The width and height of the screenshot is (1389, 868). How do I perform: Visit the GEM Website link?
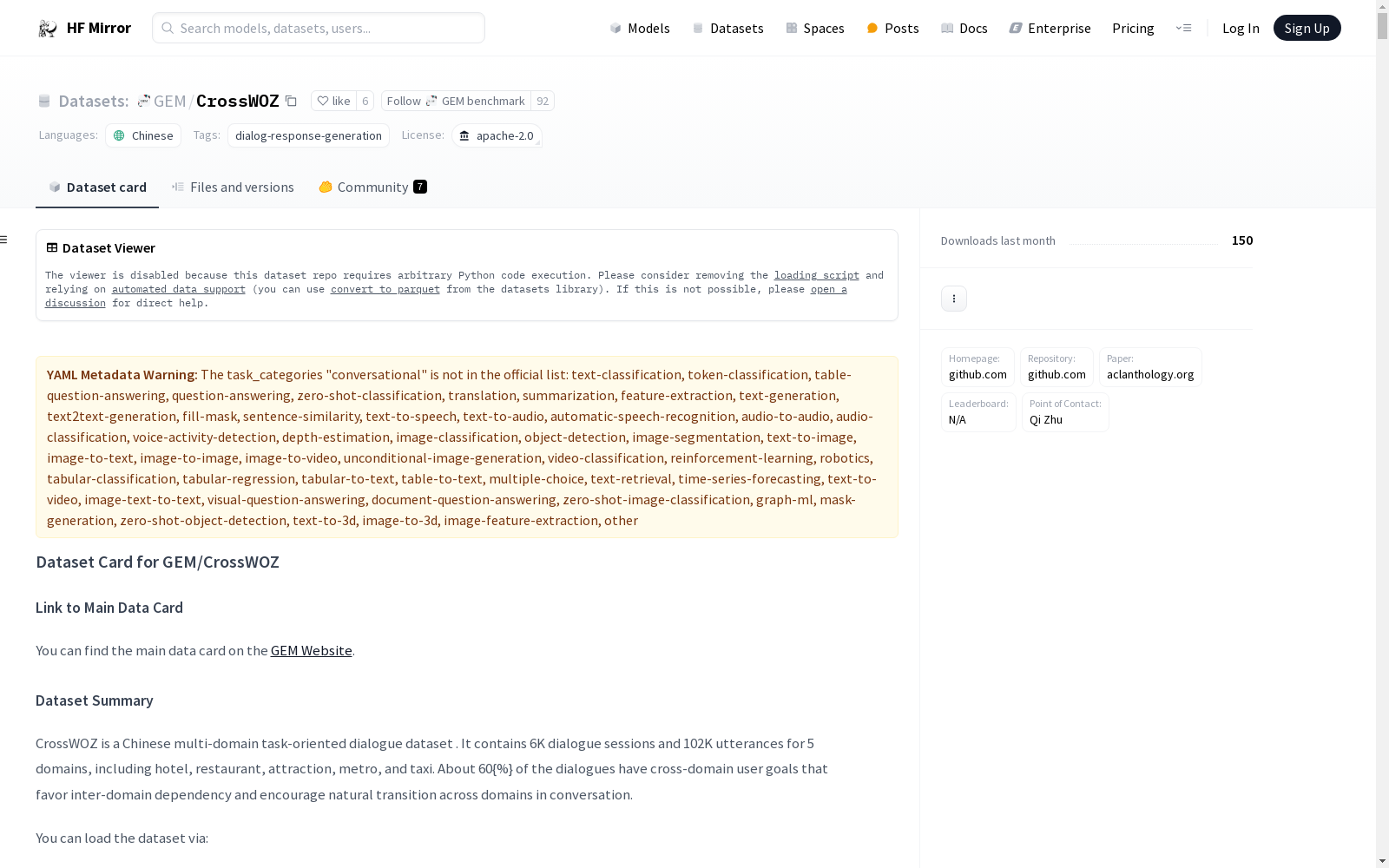312,651
